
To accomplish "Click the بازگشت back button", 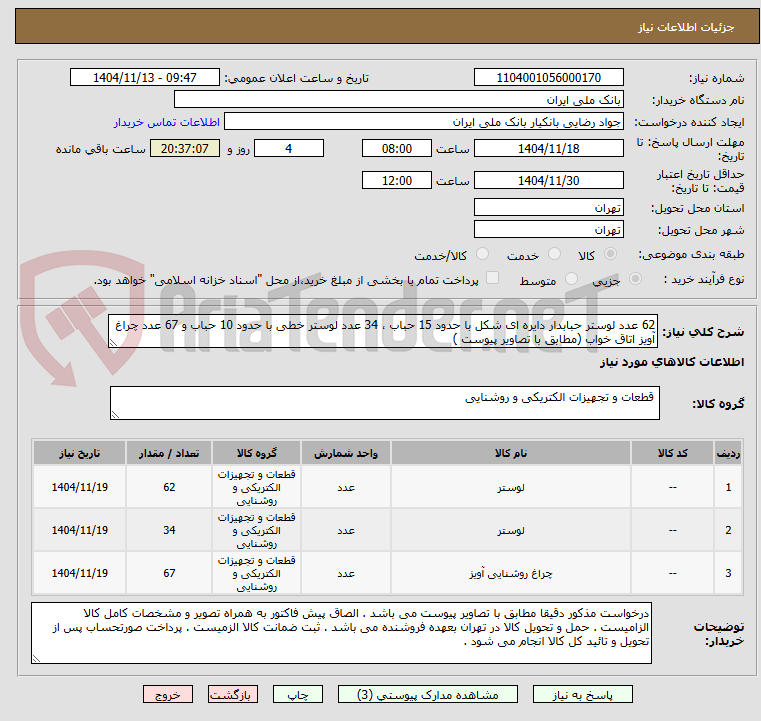I will coord(232,694).
